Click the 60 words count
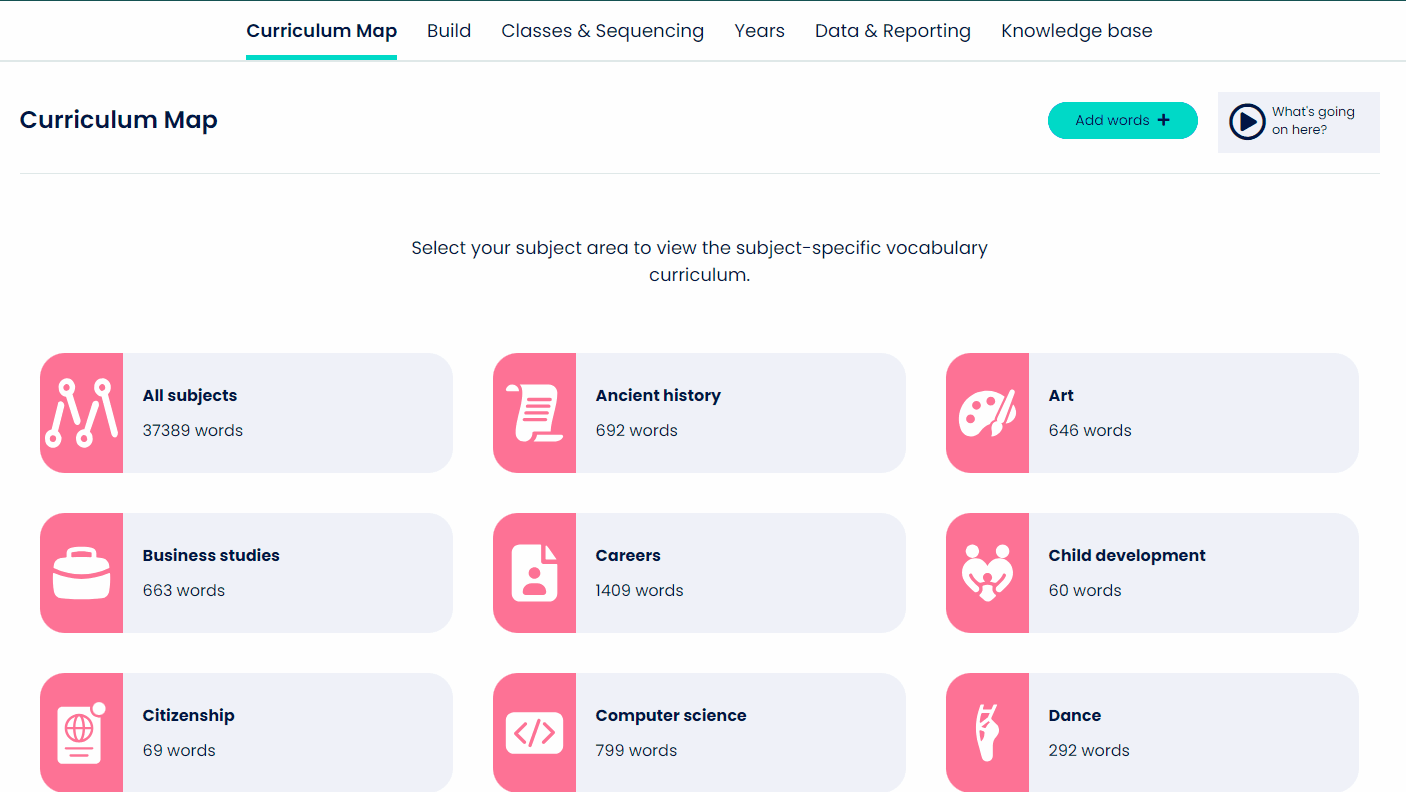Image resolution: width=1406 pixels, height=792 pixels. pyautogui.click(x=1085, y=590)
